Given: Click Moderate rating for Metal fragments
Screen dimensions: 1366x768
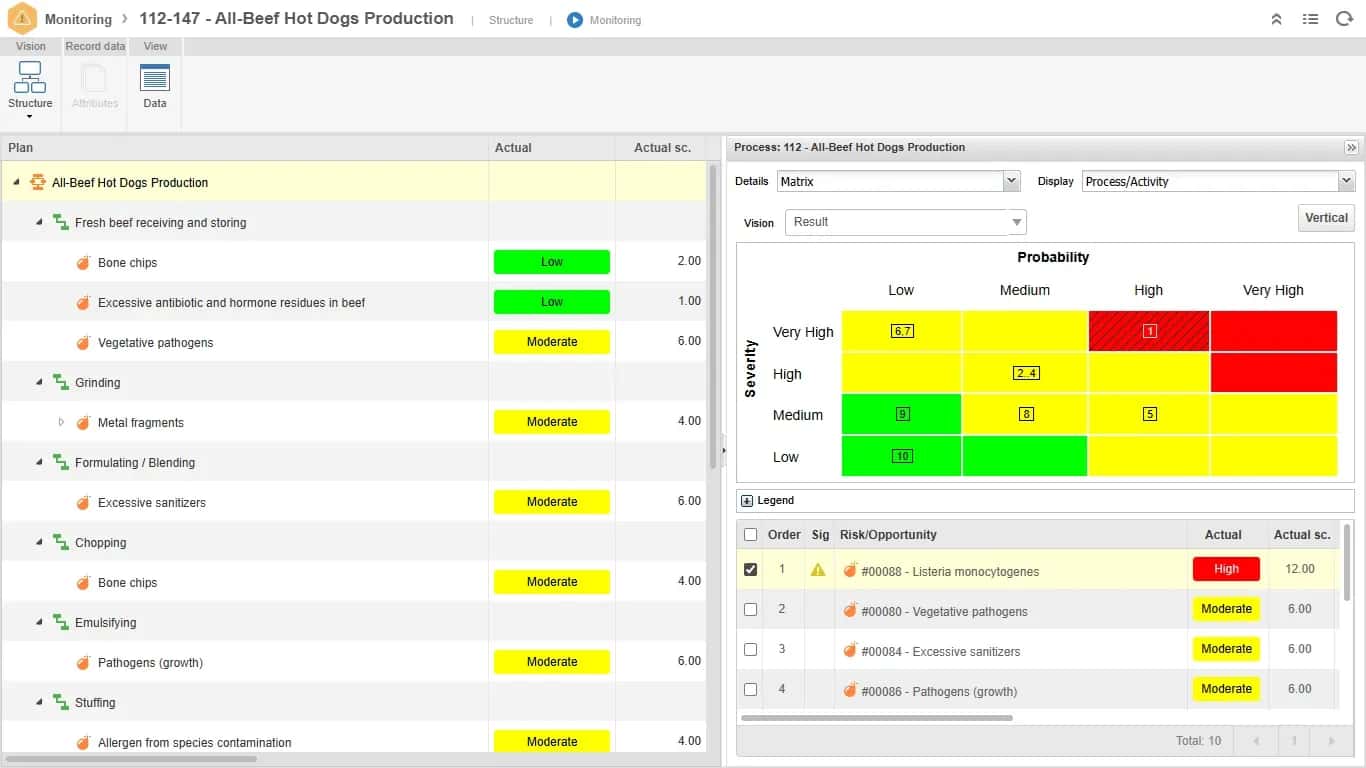Looking at the screenshot, I should (x=552, y=422).
